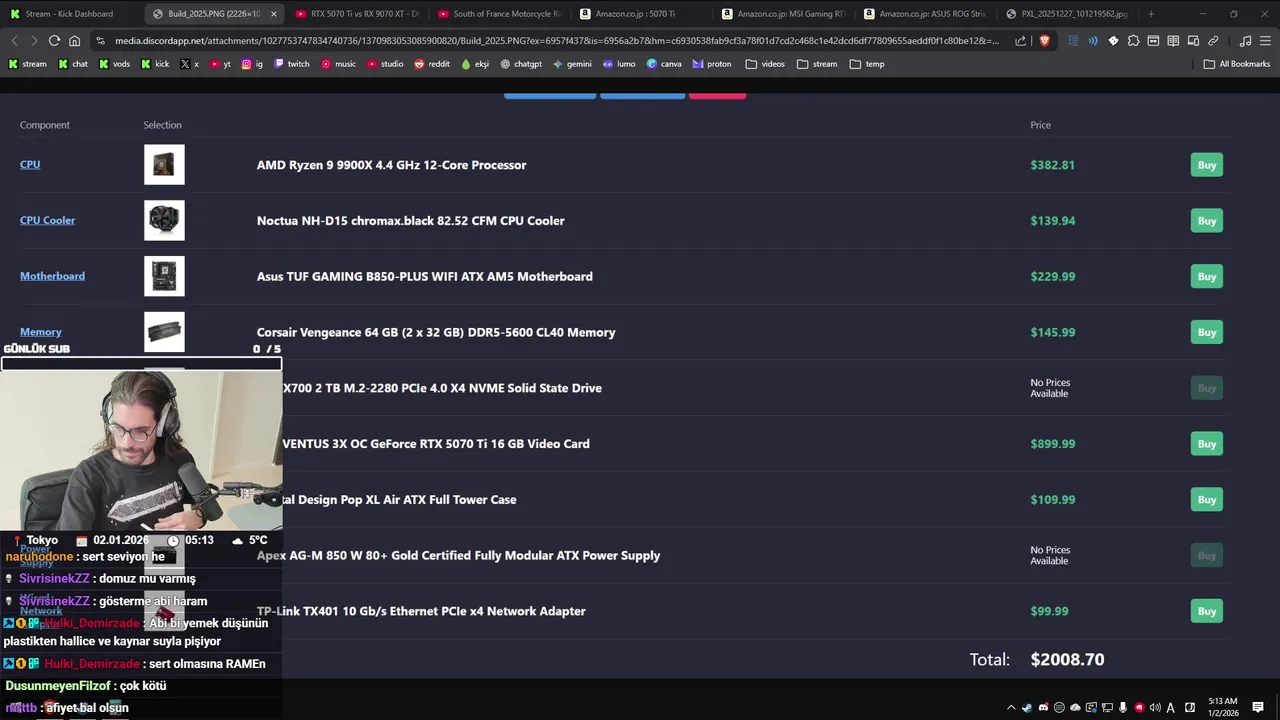1280x720 pixels.
Task: Click the $2008.70 total price
Action: [1067, 660]
